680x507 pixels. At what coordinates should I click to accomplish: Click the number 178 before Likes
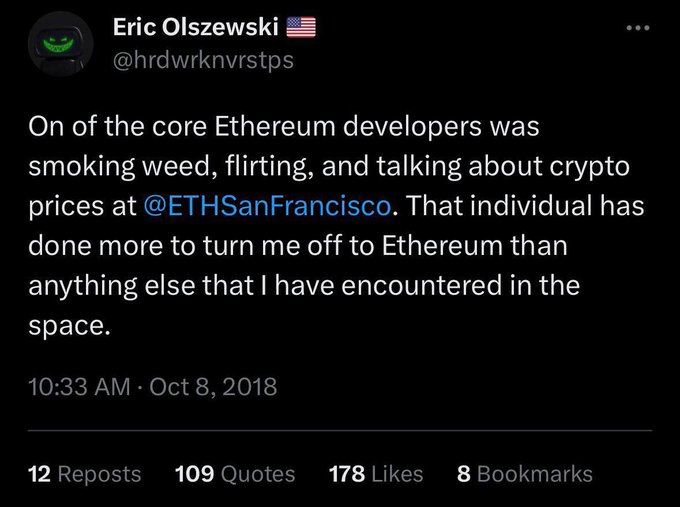tap(346, 474)
